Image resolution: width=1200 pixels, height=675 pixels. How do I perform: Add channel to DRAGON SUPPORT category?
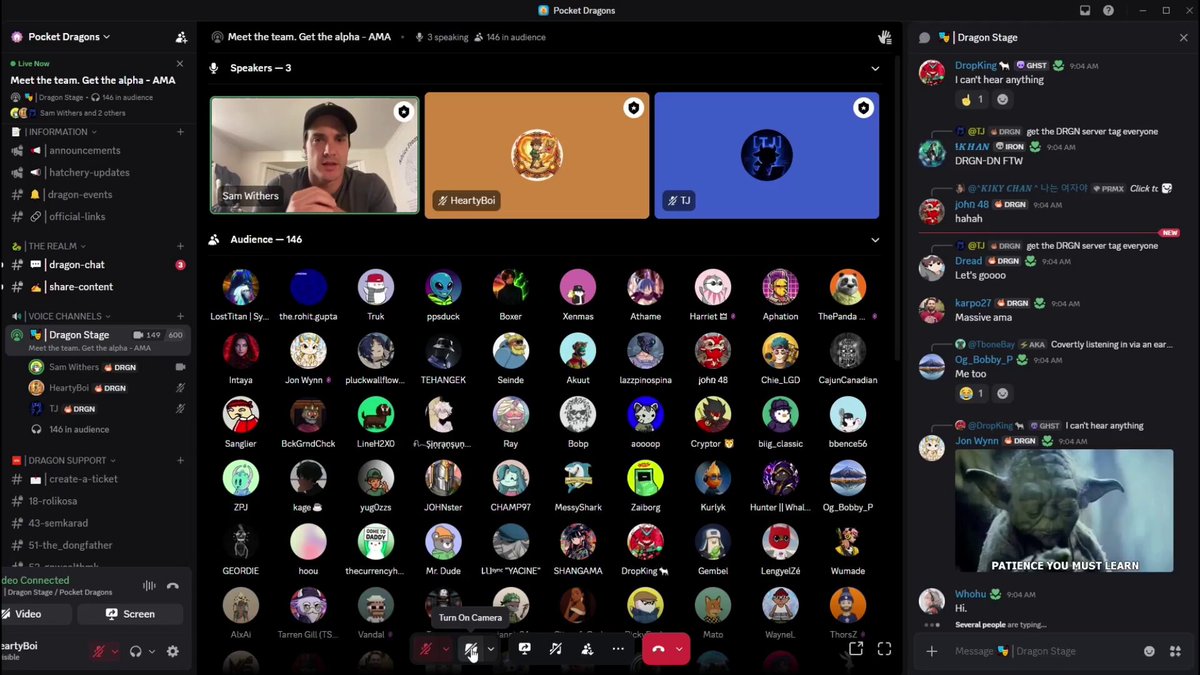click(x=180, y=460)
